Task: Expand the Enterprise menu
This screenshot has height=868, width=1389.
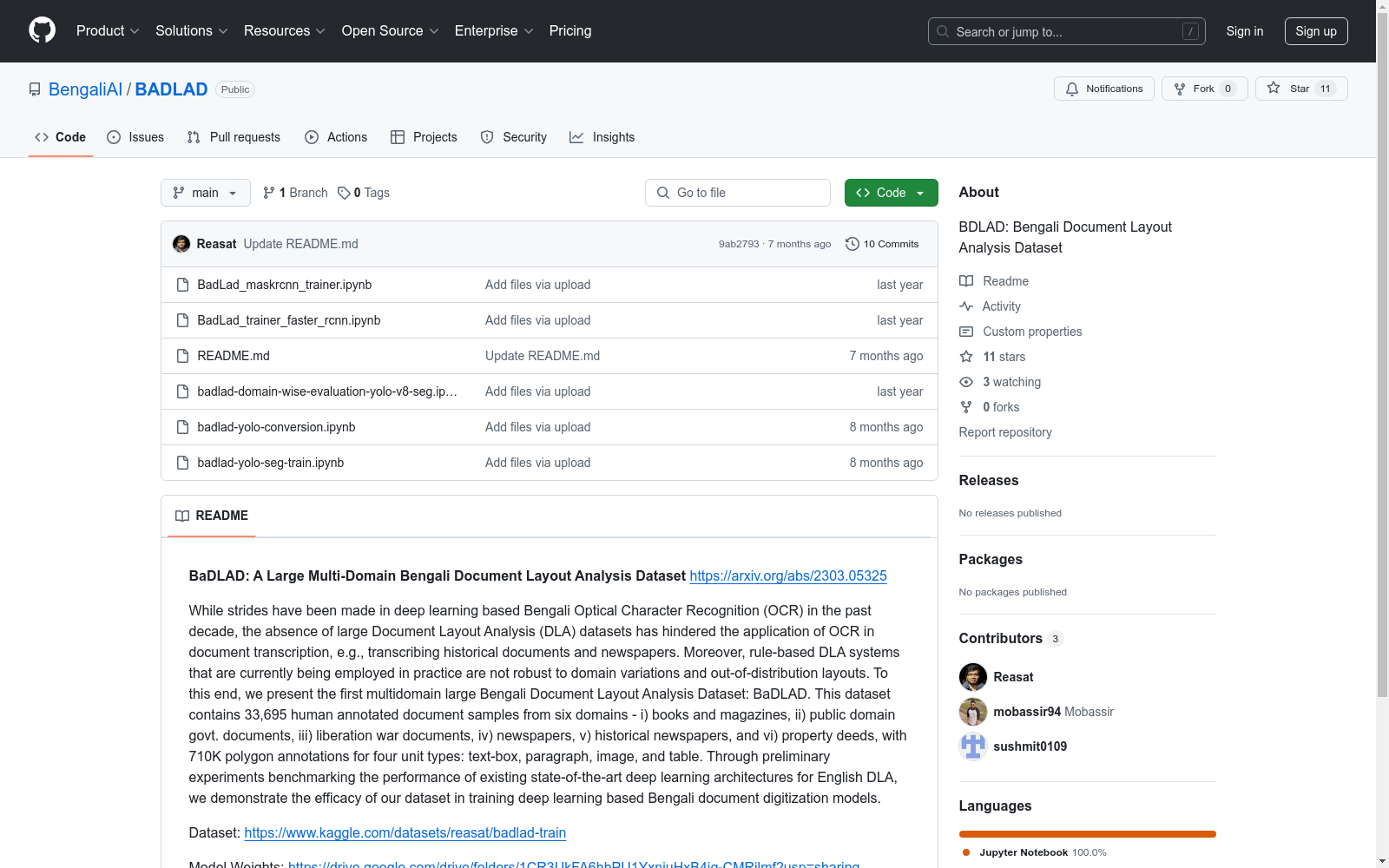Action: click(x=494, y=31)
